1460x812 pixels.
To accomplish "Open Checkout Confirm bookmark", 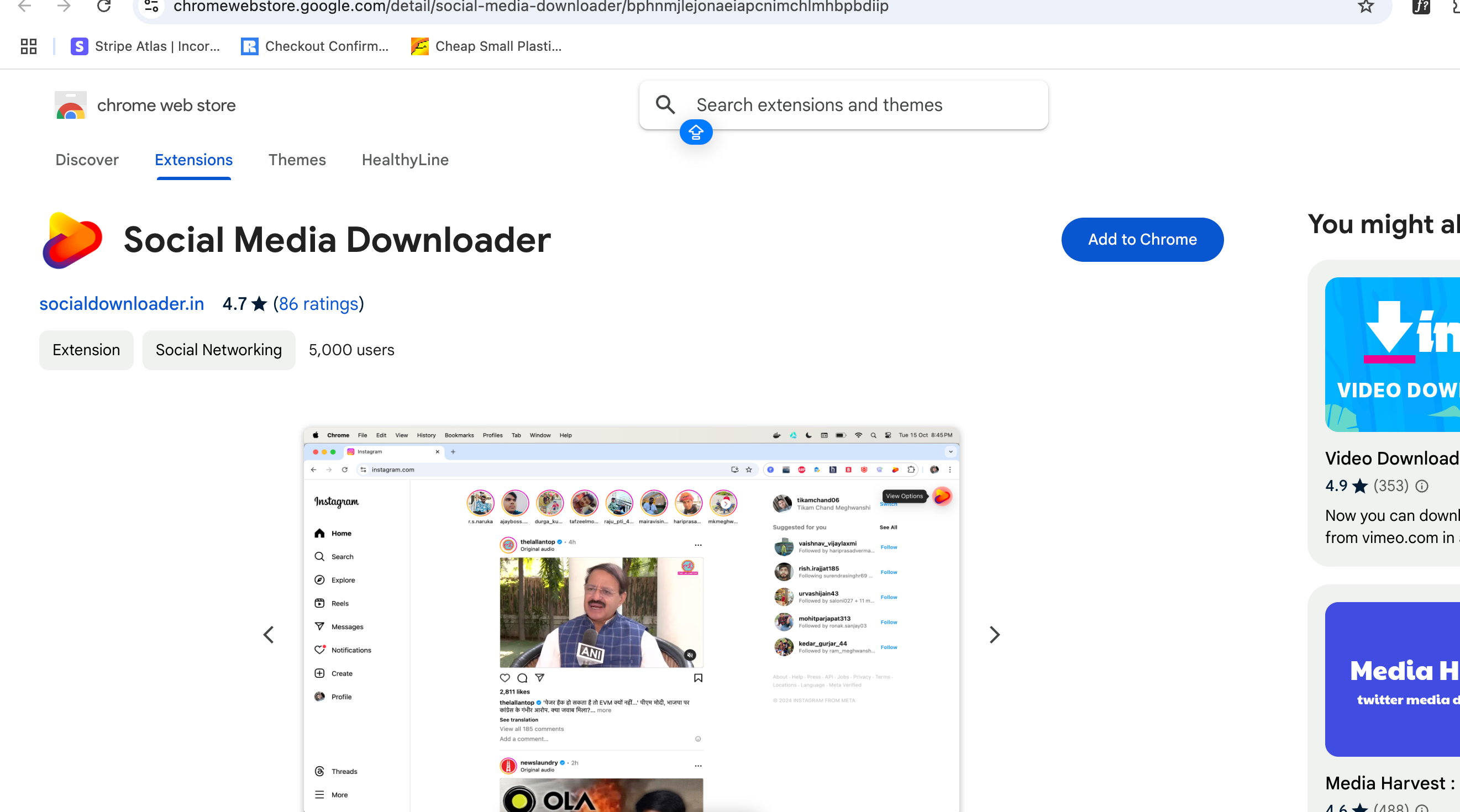I will click(315, 46).
